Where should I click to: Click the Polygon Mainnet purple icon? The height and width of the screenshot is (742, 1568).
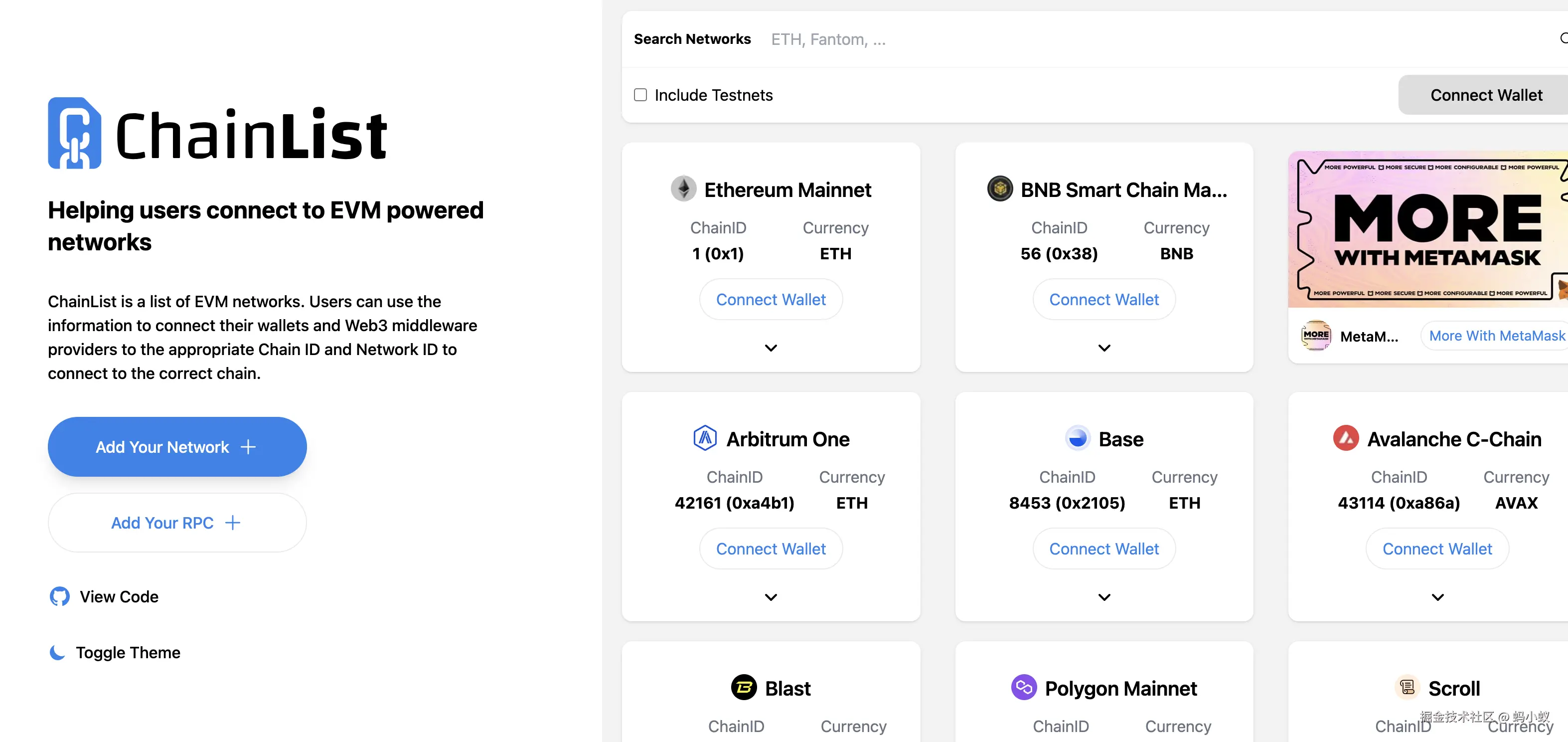click(1024, 687)
